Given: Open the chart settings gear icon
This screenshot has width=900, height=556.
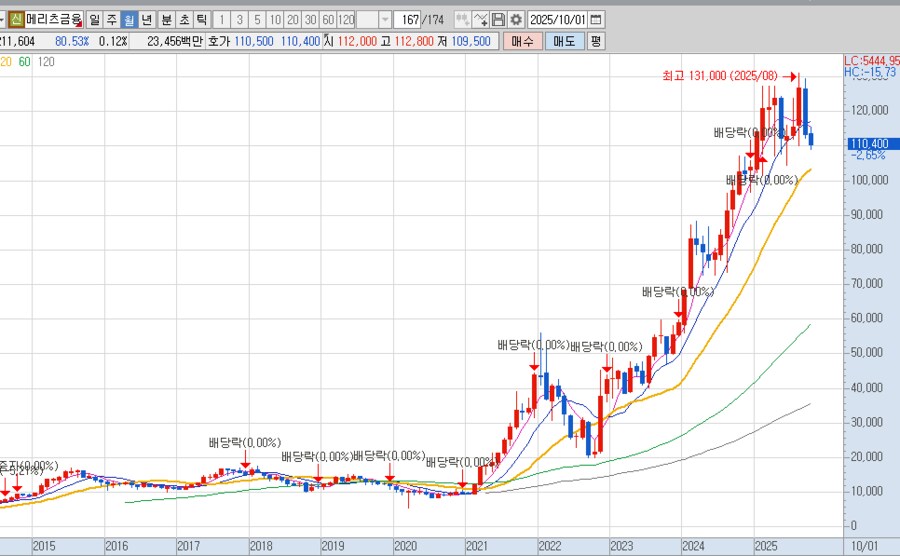Looking at the screenshot, I should (x=516, y=19).
